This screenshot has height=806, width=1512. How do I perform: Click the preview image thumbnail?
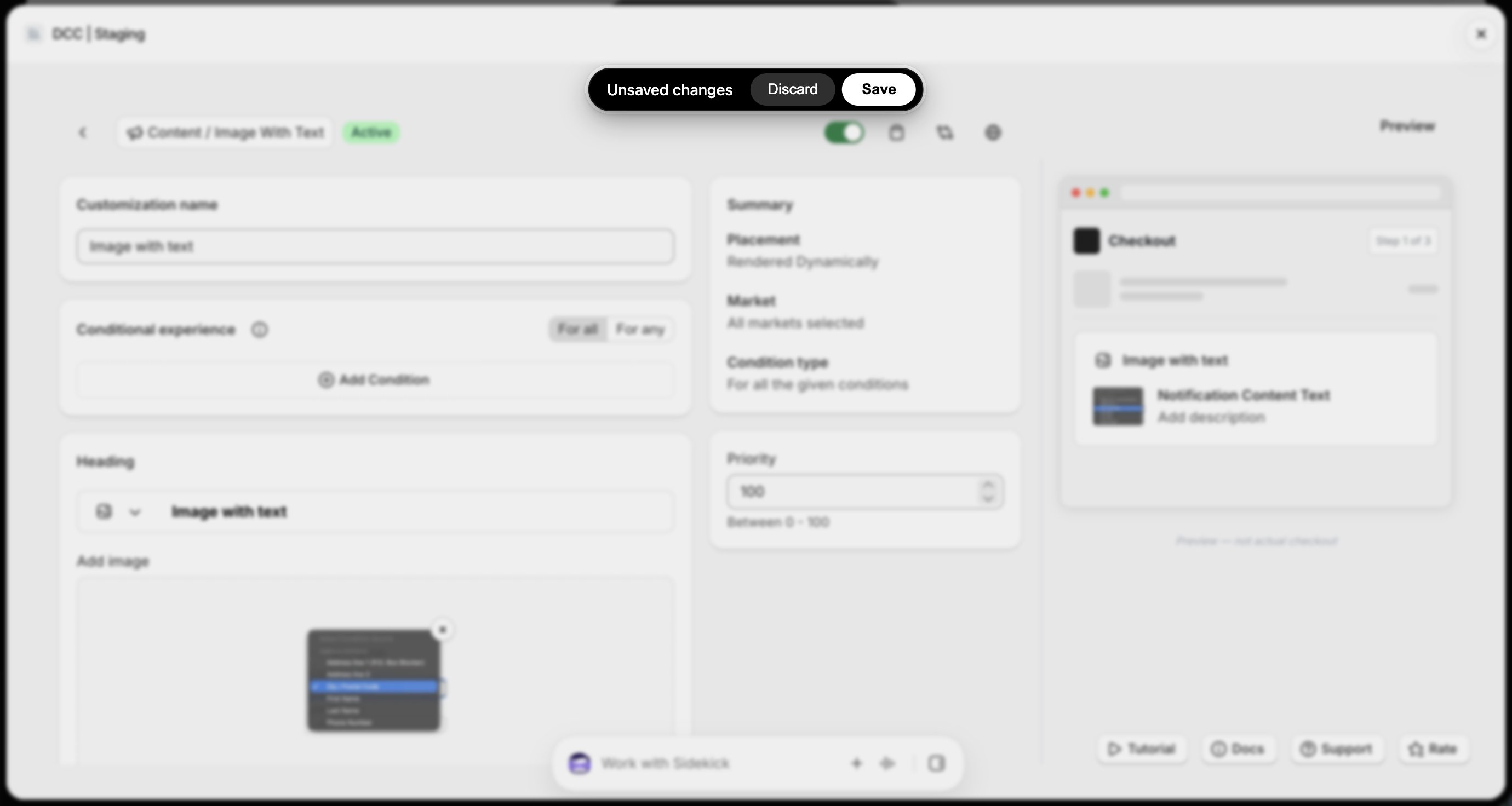pos(1118,406)
